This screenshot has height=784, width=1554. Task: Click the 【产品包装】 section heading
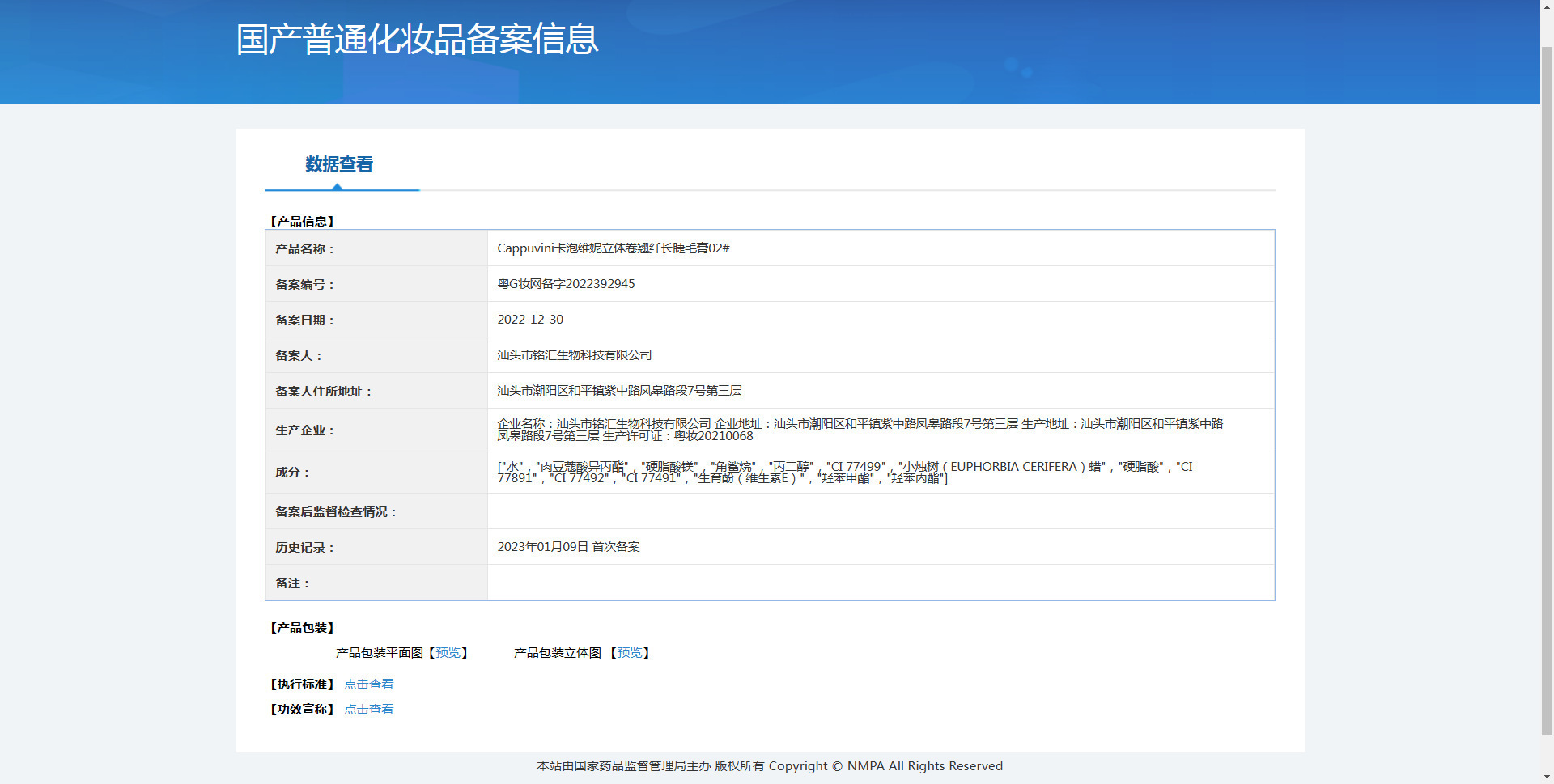pyautogui.click(x=302, y=628)
